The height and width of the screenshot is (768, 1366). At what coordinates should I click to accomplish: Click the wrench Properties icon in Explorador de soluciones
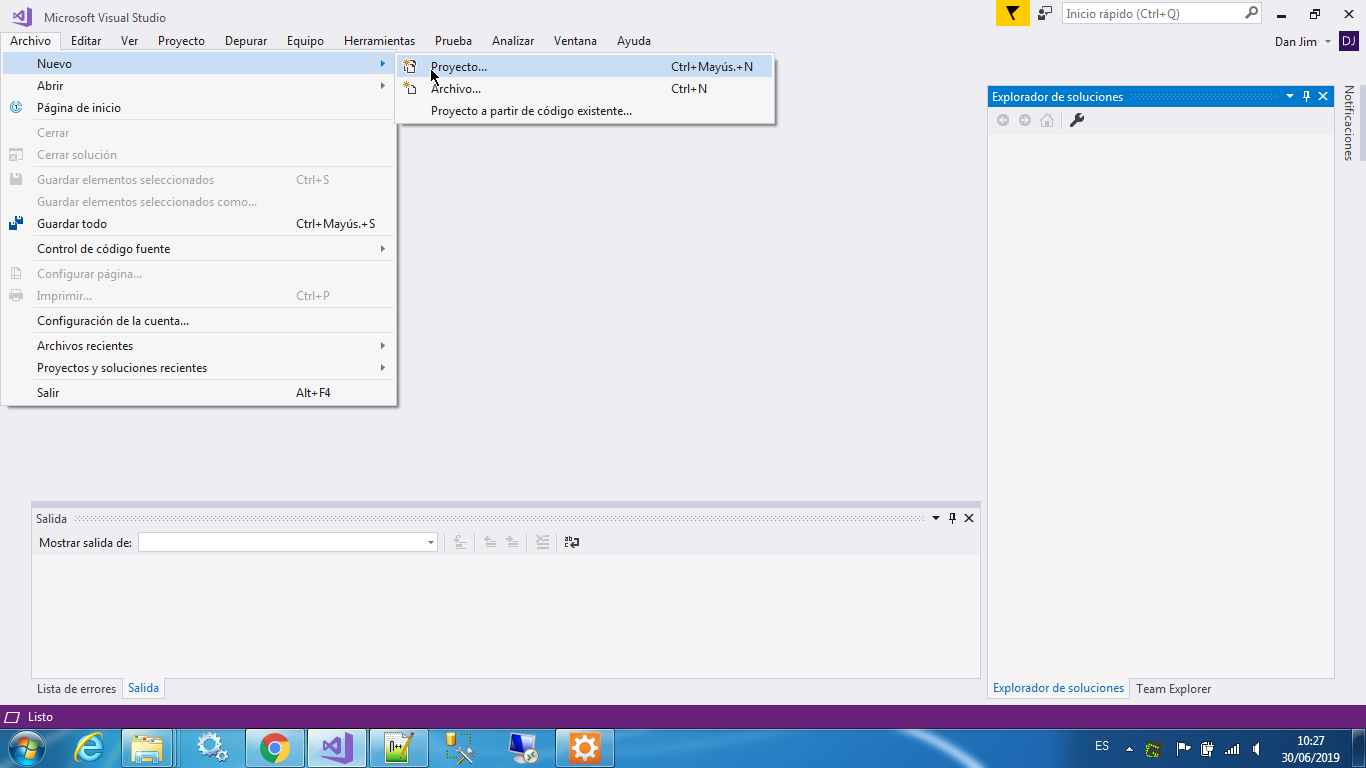coord(1077,120)
